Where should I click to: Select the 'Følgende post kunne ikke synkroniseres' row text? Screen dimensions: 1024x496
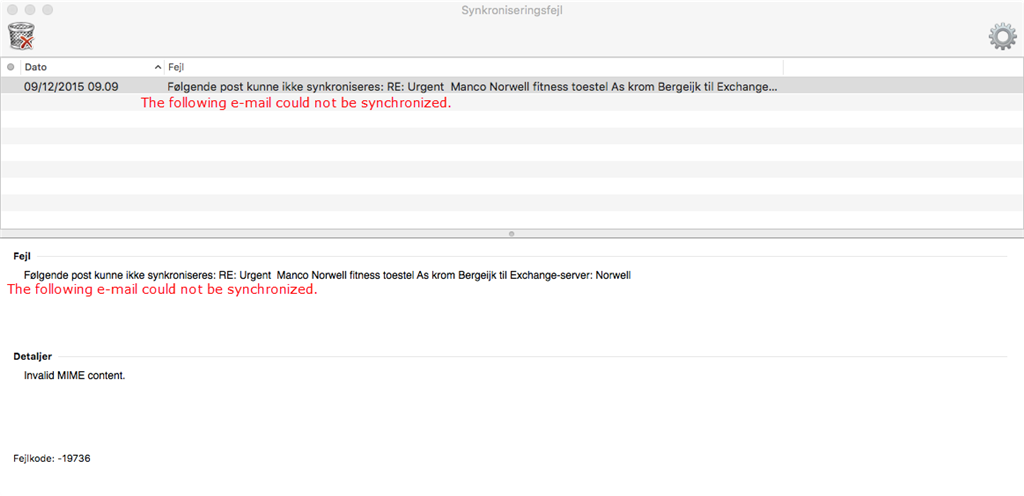pyautogui.click(x=473, y=86)
